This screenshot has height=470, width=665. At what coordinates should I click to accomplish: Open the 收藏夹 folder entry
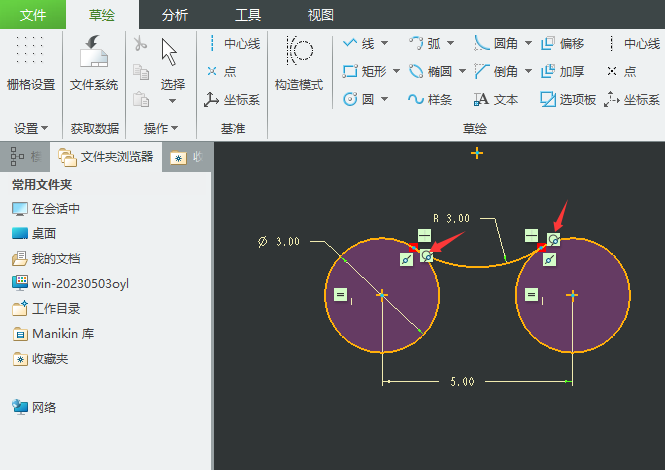(x=40, y=359)
